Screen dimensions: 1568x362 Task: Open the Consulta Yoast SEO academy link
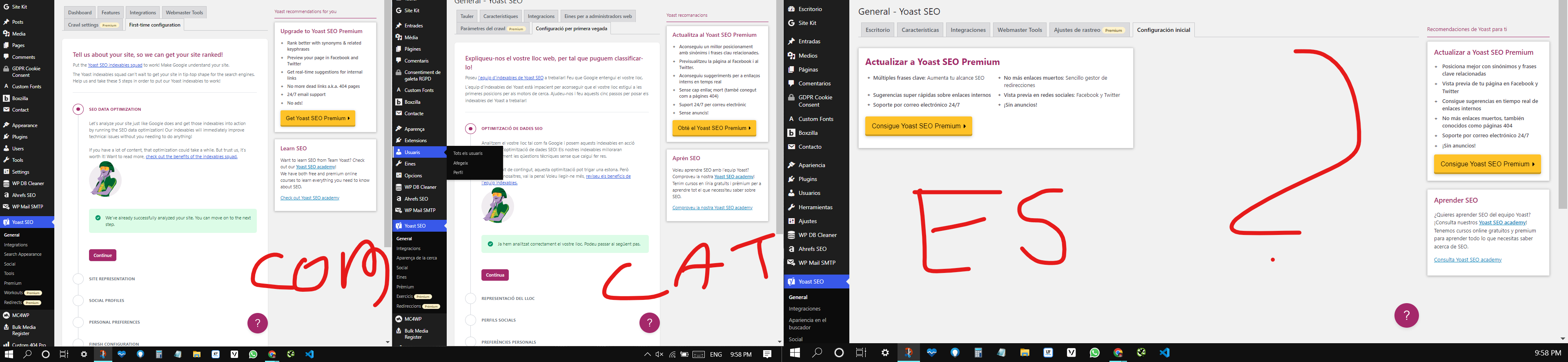(x=1468, y=259)
